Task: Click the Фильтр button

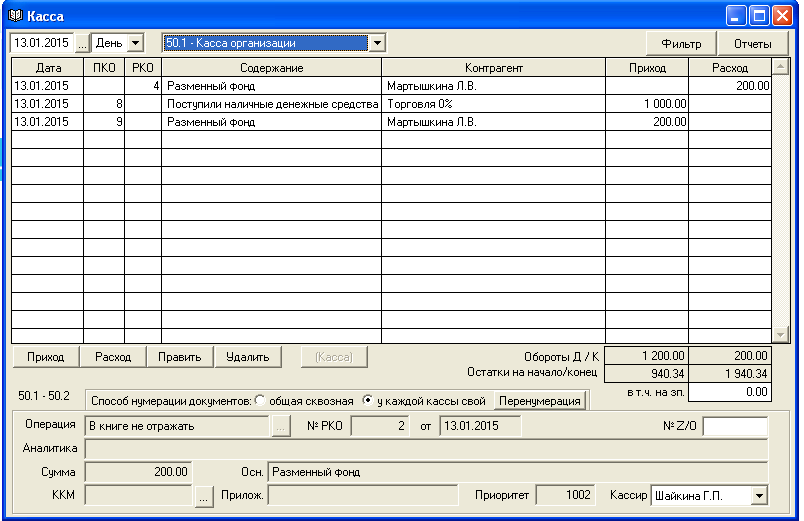Action: (681, 44)
